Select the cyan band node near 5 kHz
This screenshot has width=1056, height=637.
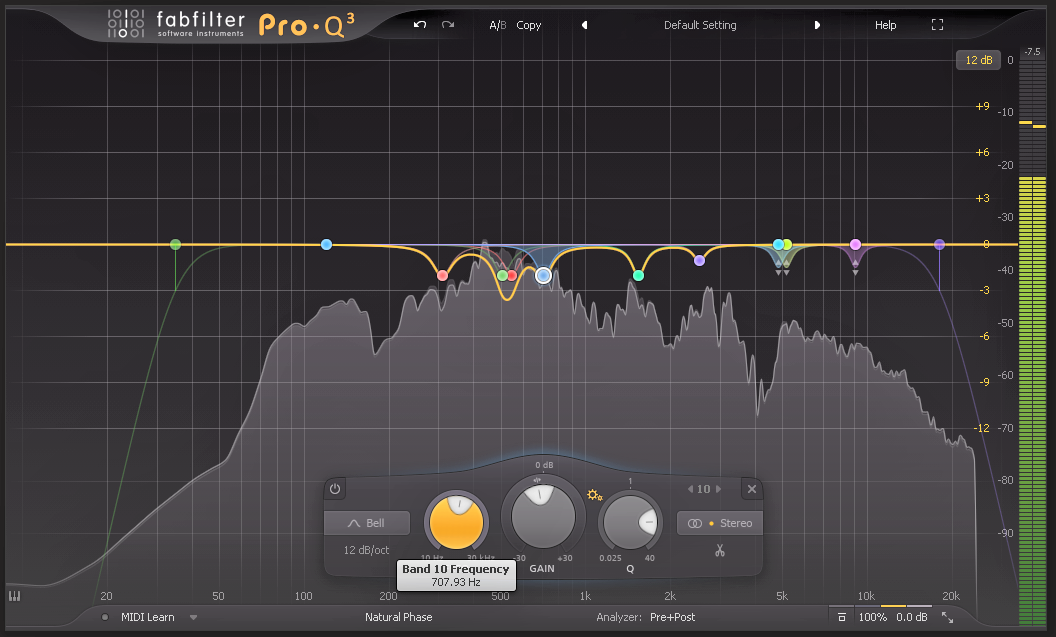point(778,244)
